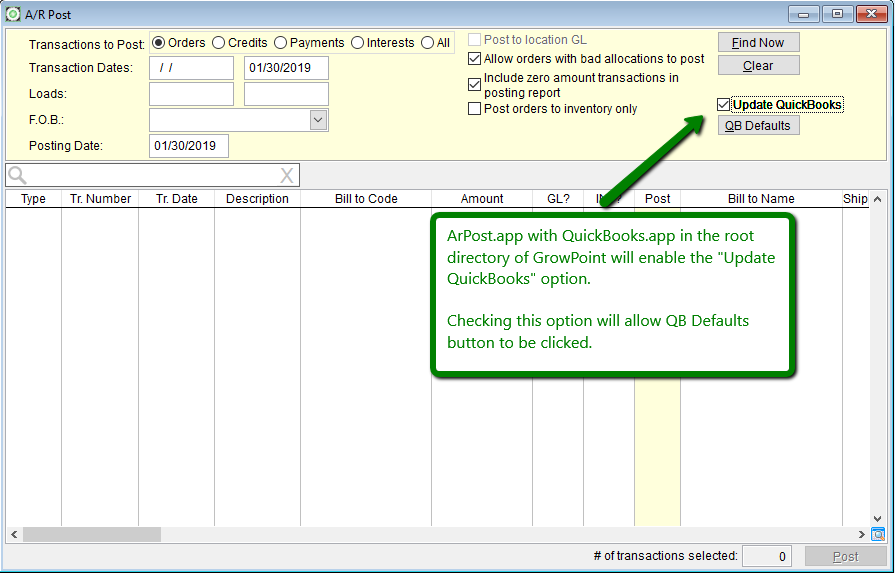Click the Posting Date field

(189, 146)
